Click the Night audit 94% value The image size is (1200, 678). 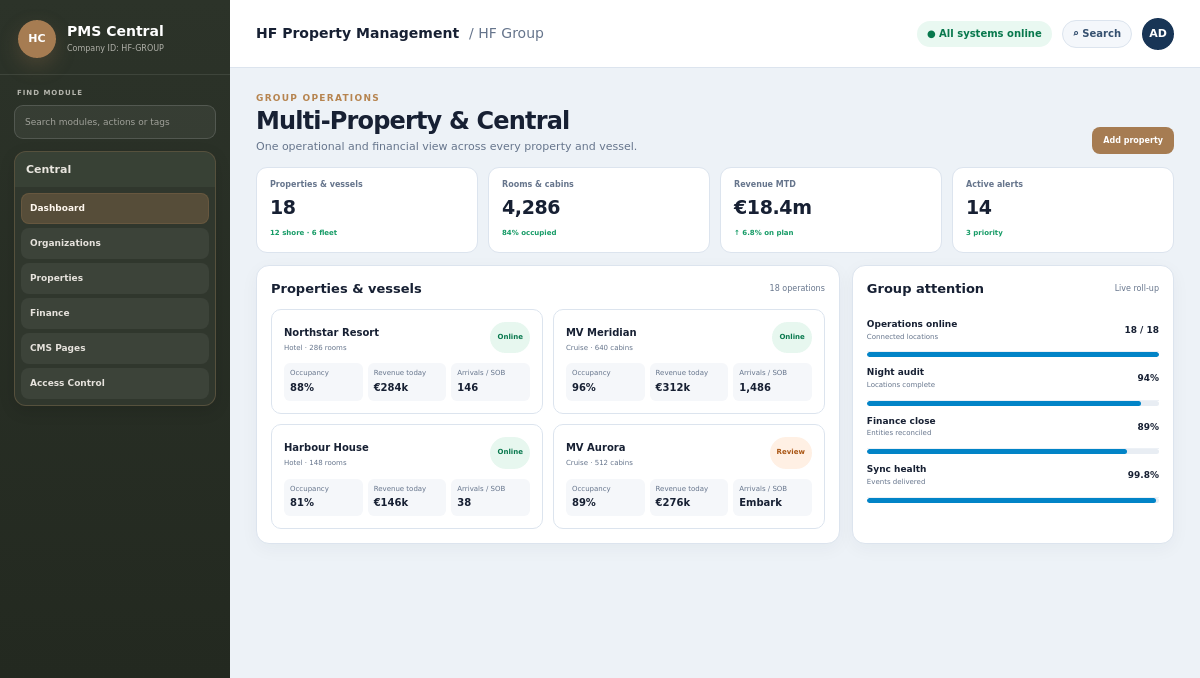pyautogui.click(x=1148, y=378)
